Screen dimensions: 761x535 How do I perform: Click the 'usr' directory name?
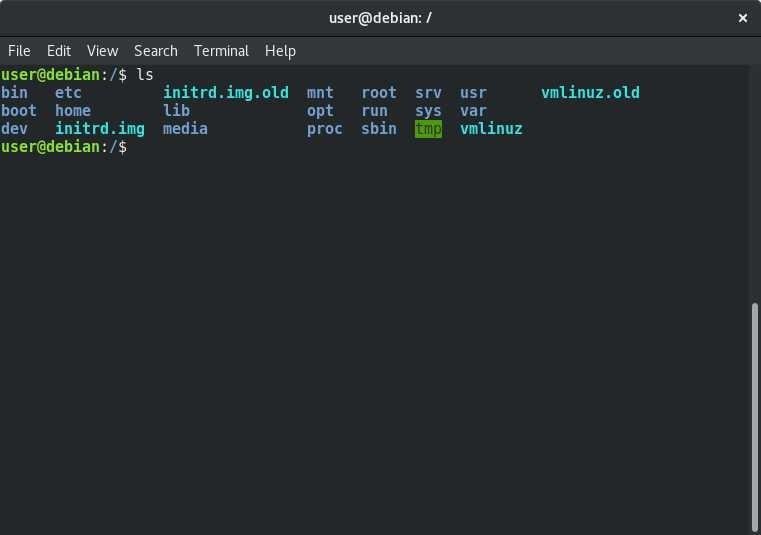coord(473,93)
